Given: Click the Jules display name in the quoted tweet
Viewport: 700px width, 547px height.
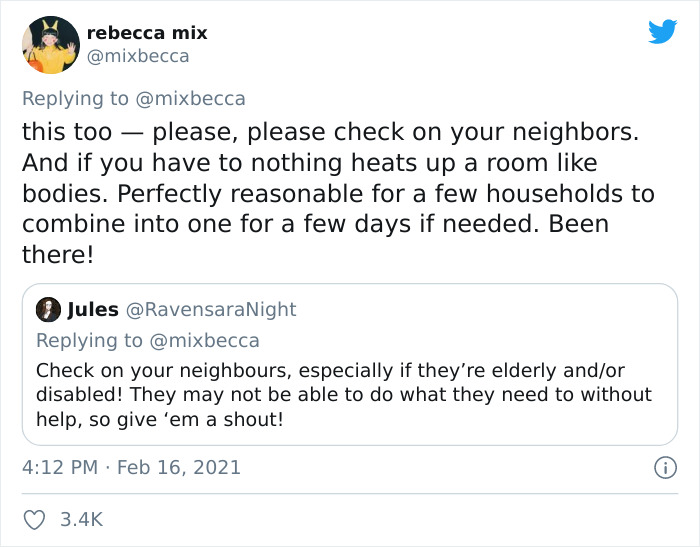Looking at the screenshot, I should 91,310.
